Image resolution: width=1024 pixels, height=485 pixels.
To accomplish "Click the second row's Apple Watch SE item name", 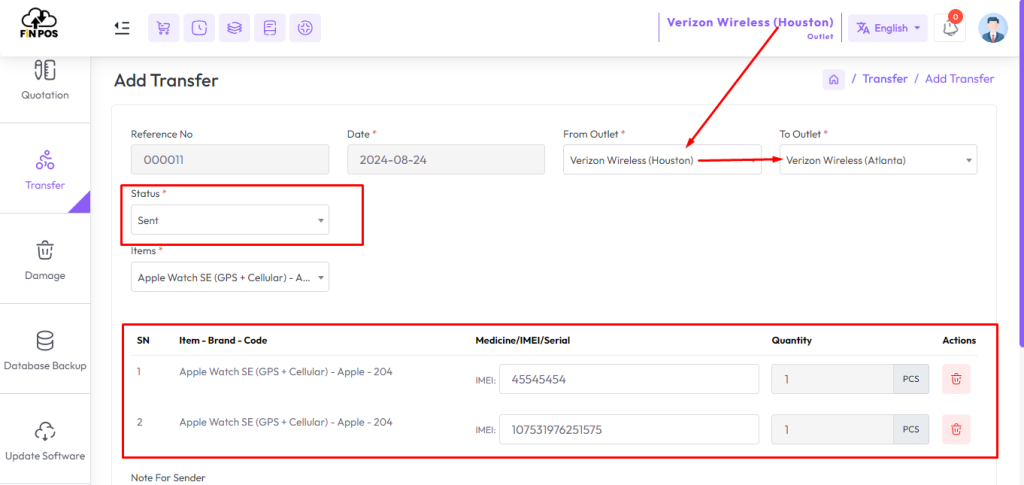I will [286, 422].
